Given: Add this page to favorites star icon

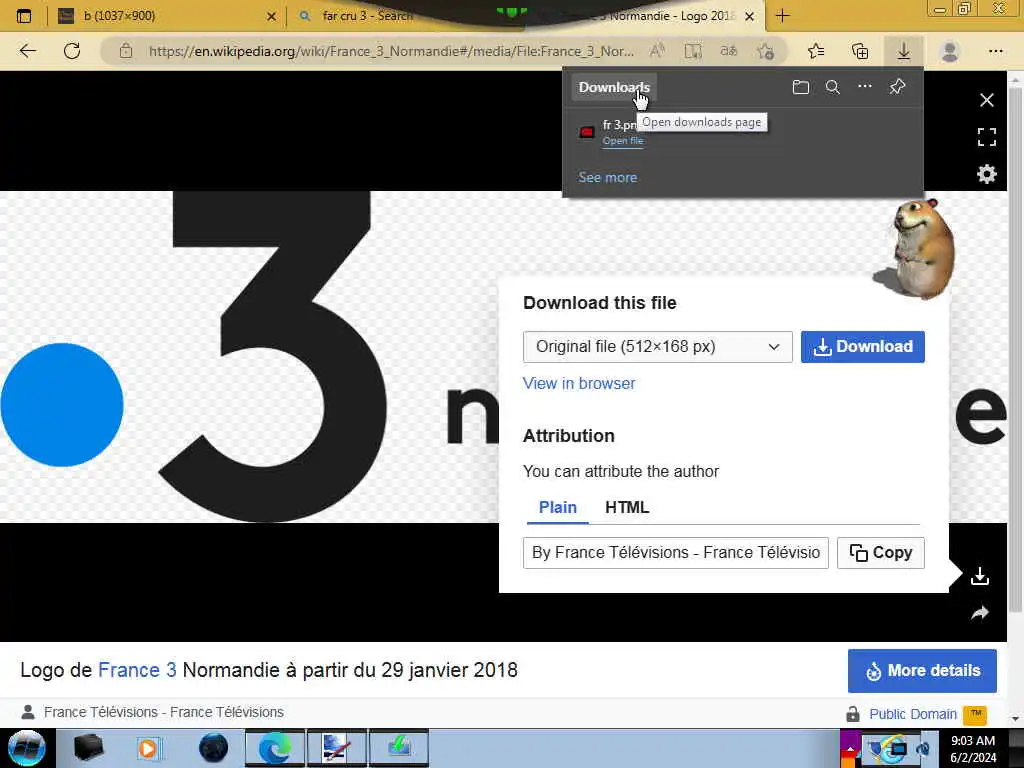Looking at the screenshot, I should [x=765, y=51].
